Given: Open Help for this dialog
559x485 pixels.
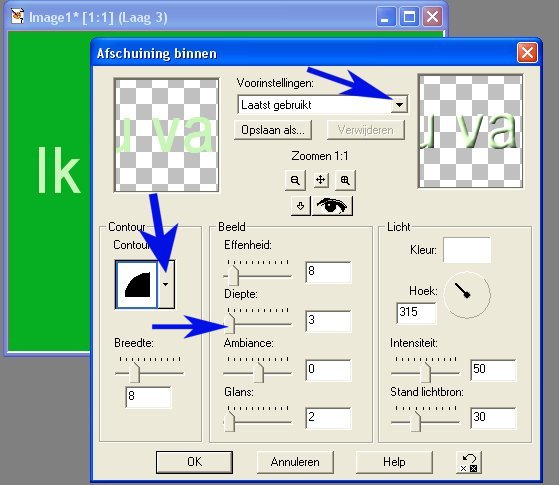Looking at the screenshot, I should 394,462.
